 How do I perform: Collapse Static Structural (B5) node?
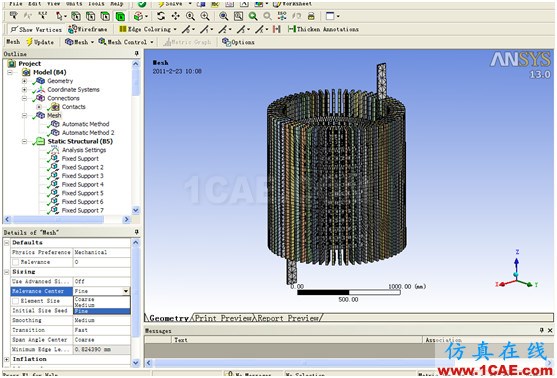(25, 141)
